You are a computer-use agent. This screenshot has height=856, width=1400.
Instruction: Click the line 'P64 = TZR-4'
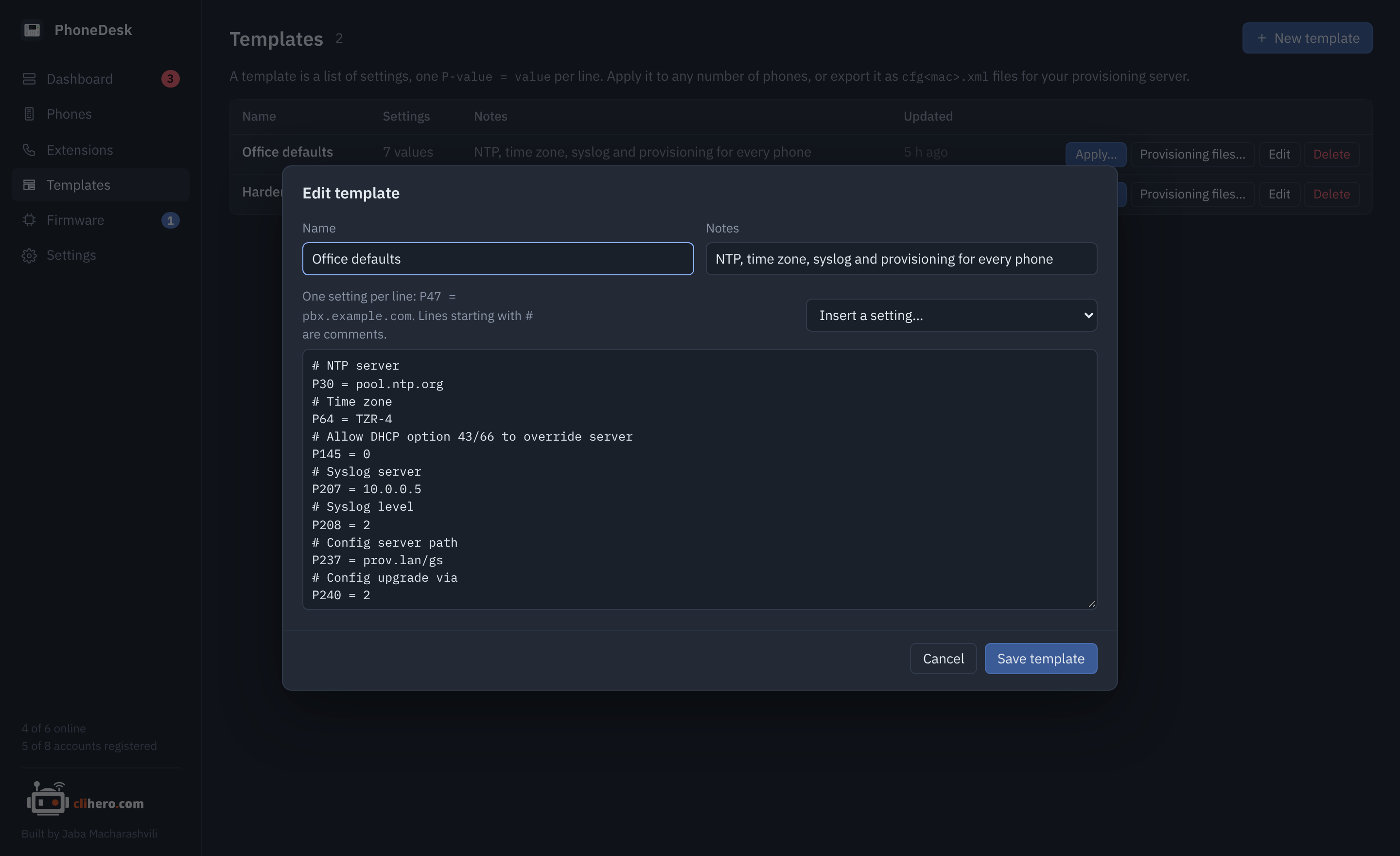pos(352,419)
